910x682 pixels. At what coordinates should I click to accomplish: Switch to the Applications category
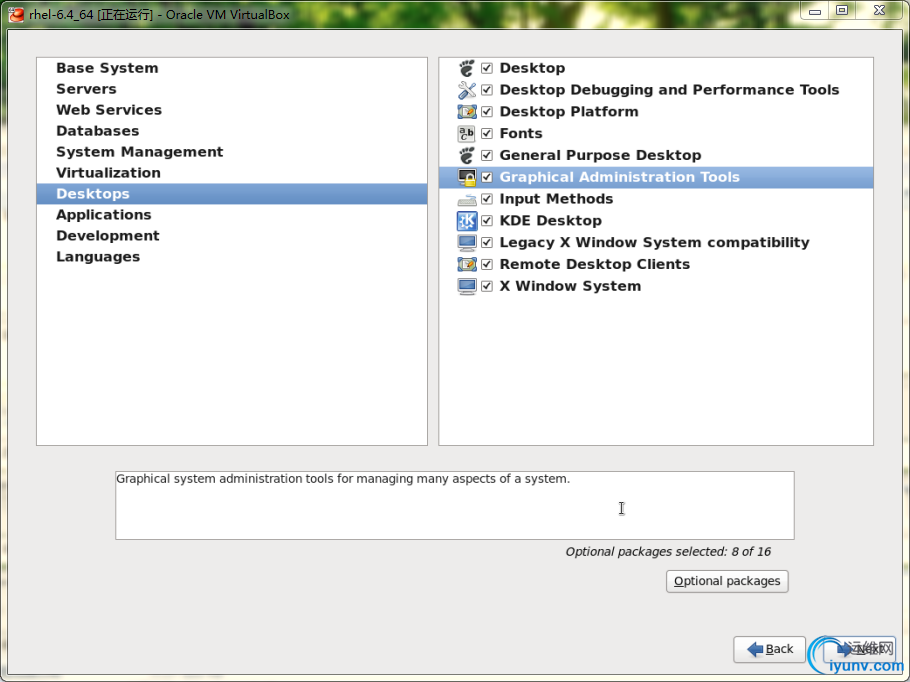coord(232,215)
